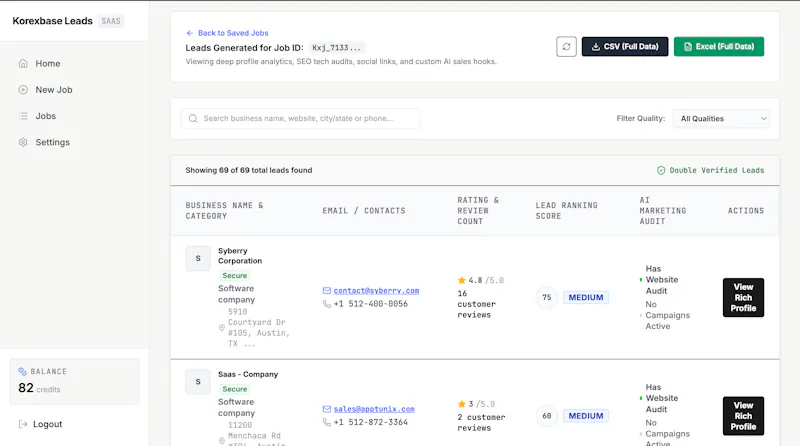Viewport: 800px width, 446px height.
Task: Click the balance credits coin icon
Action: [x=22, y=371]
